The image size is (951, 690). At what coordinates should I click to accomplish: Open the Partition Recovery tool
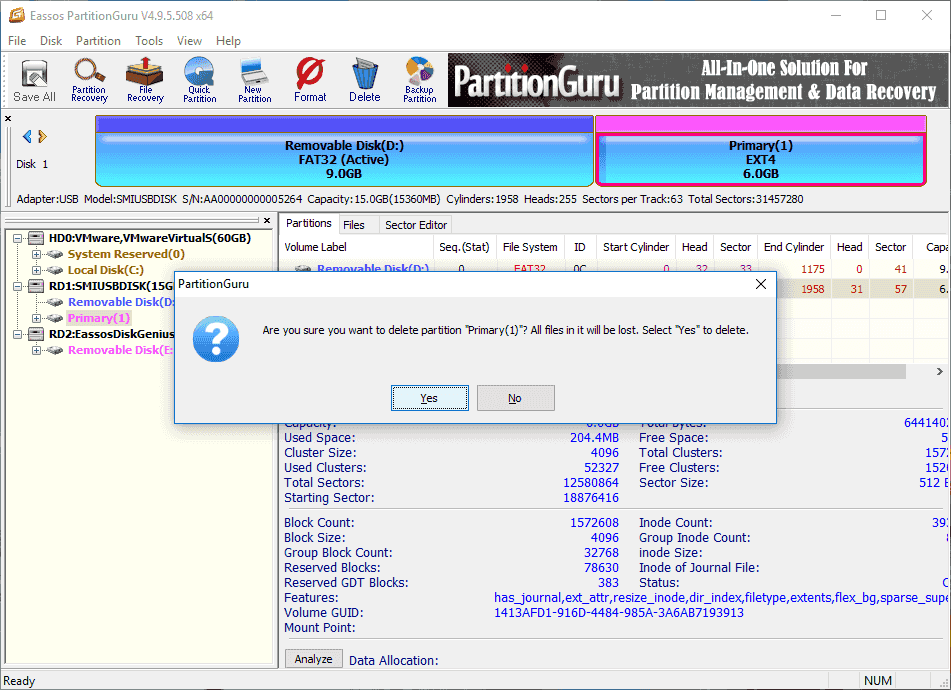tap(89, 80)
